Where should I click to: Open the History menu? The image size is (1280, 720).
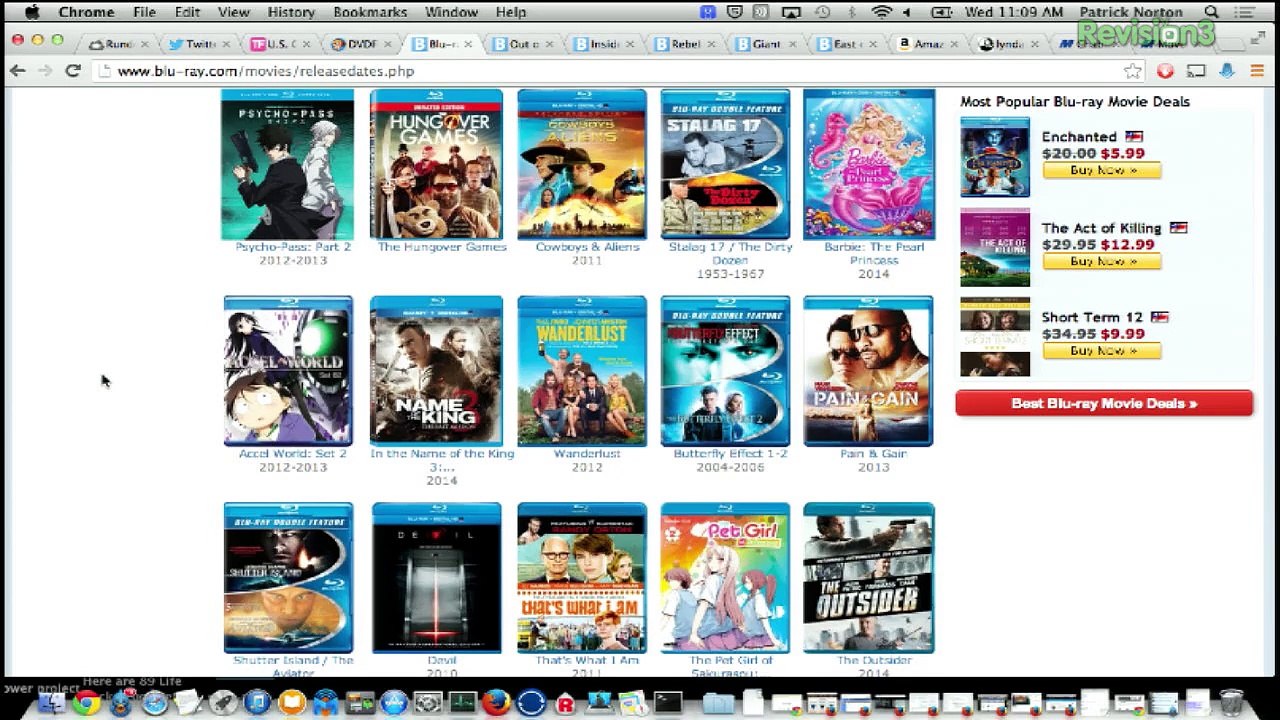tap(291, 12)
